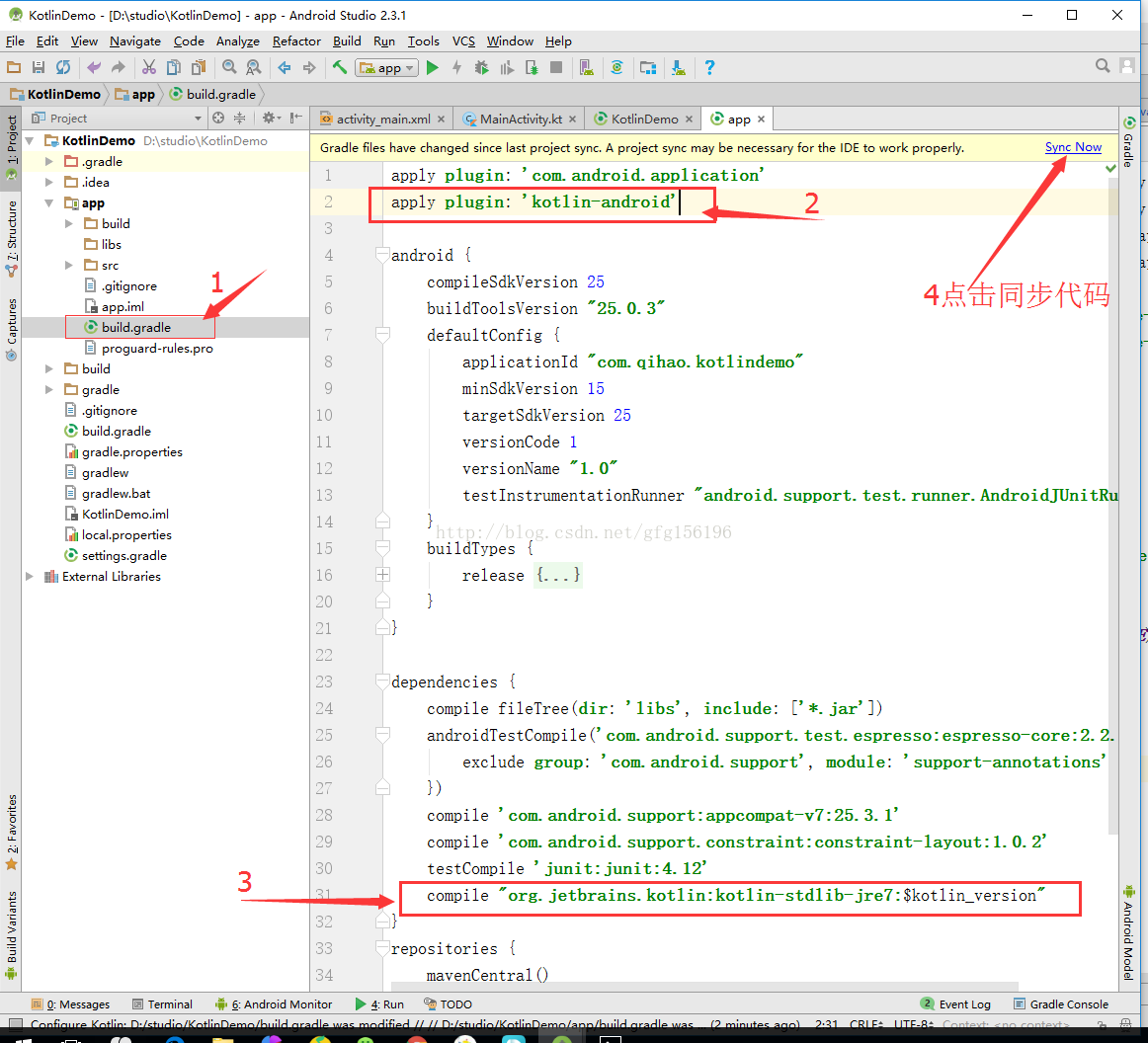Viewport: 1148px width, 1043px height.
Task: Click the Replace icon in toolbar
Action: 253,67
